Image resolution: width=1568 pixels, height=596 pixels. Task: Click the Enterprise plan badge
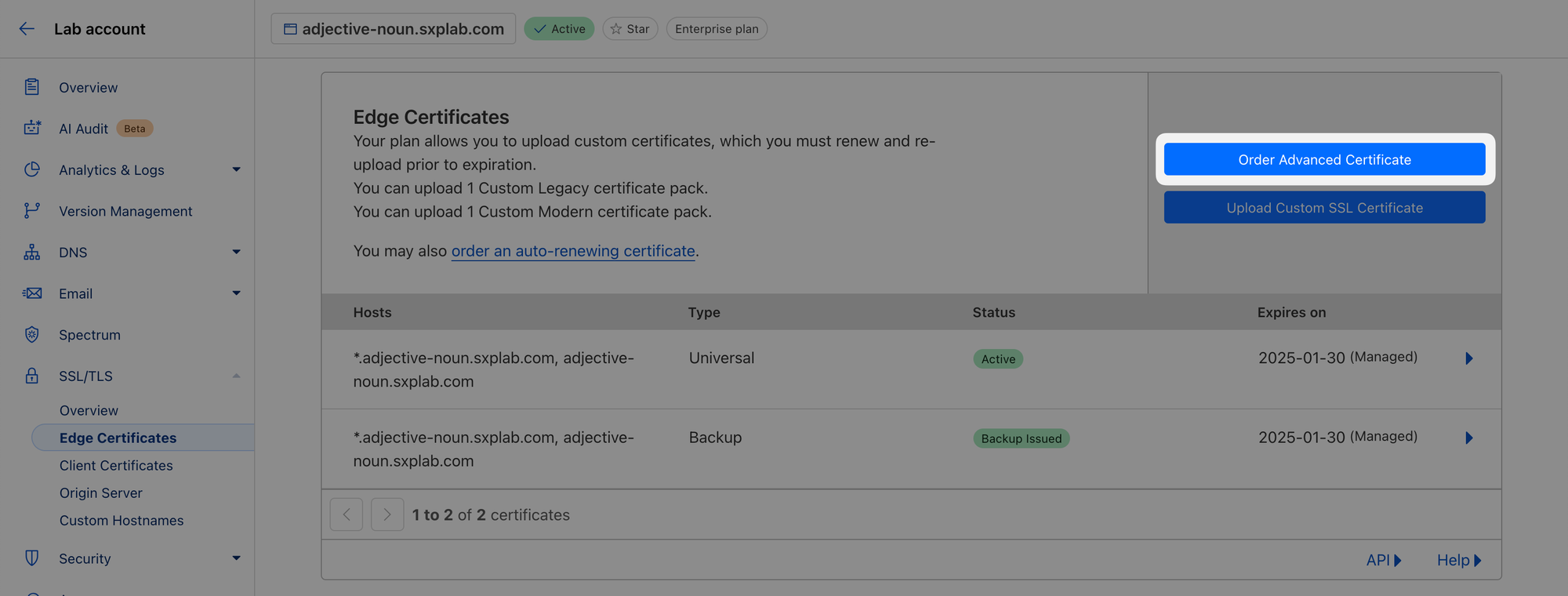(717, 29)
